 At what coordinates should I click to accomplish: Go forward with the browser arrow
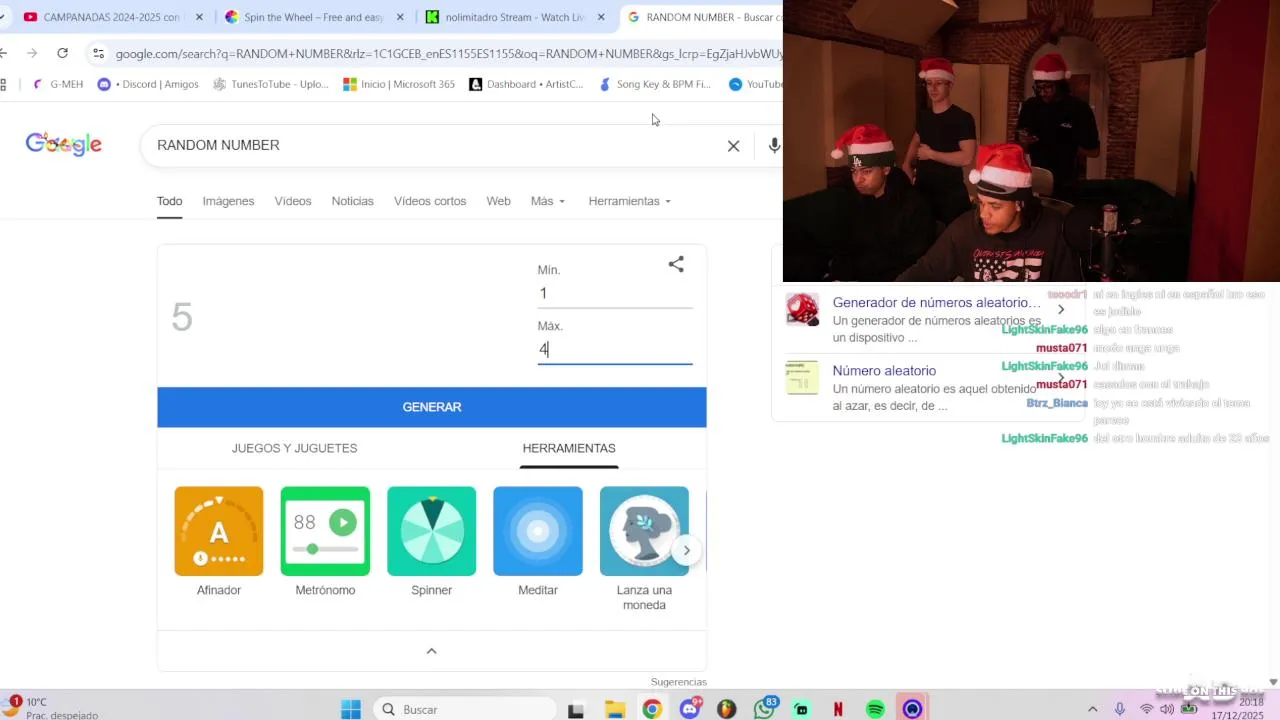tap(32, 53)
